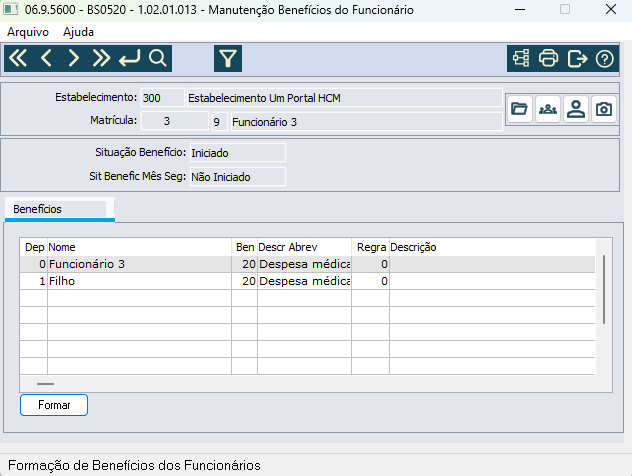
Task: Click the Situação Benefício field Iniciado
Action: [238, 153]
